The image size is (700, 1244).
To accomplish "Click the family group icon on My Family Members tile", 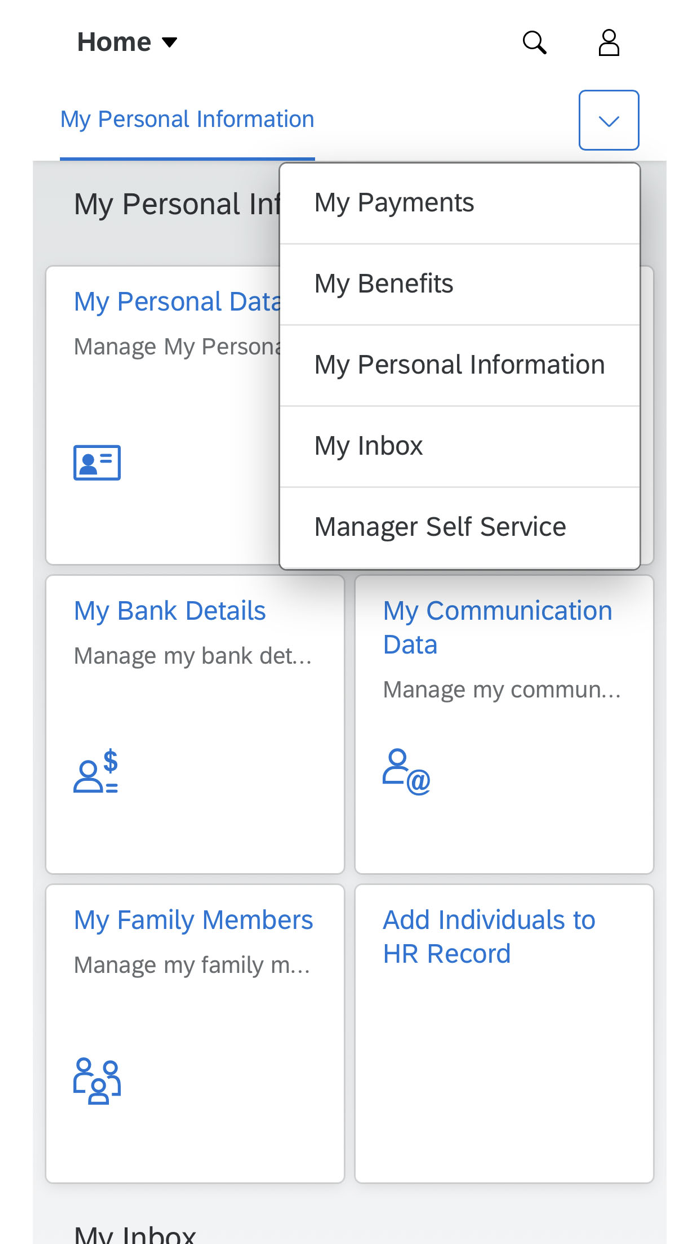I will click(x=96, y=1079).
